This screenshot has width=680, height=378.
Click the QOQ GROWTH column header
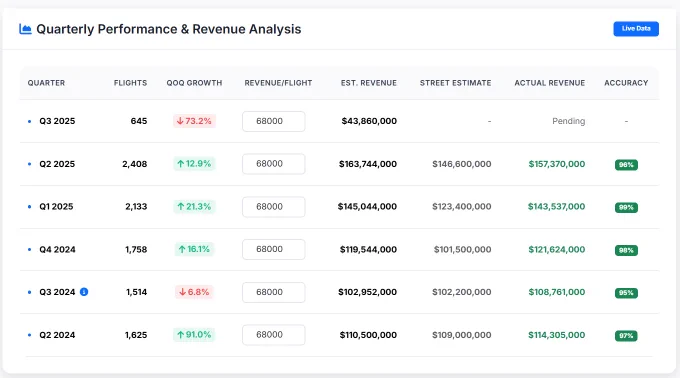(194, 83)
